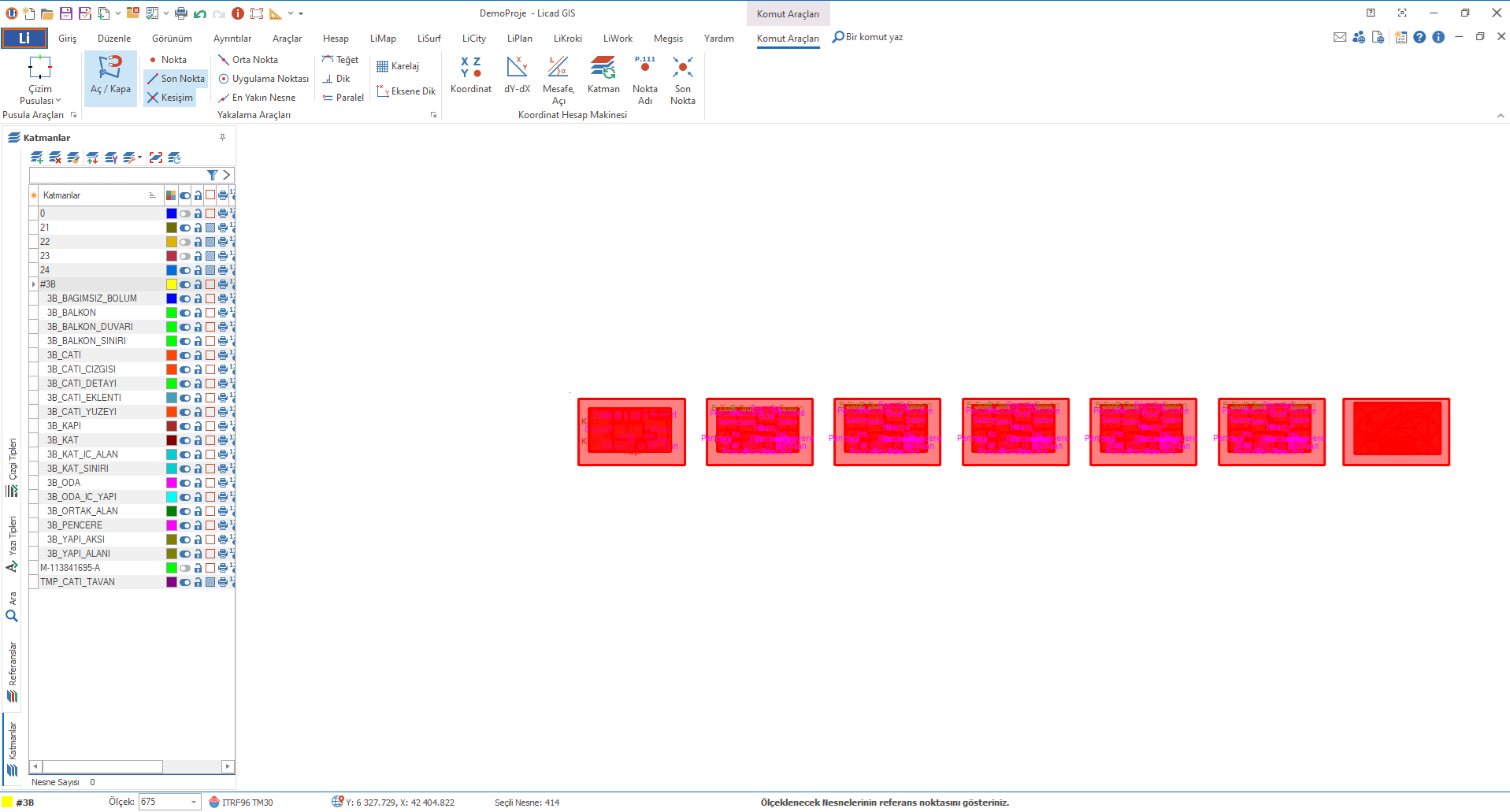Switch to the Görünüm tab
The image size is (1510, 812).
pyautogui.click(x=172, y=39)
